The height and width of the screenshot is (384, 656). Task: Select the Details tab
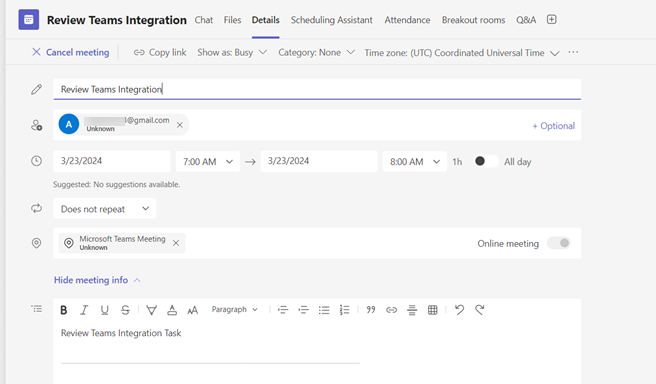(x=266, y=20)
